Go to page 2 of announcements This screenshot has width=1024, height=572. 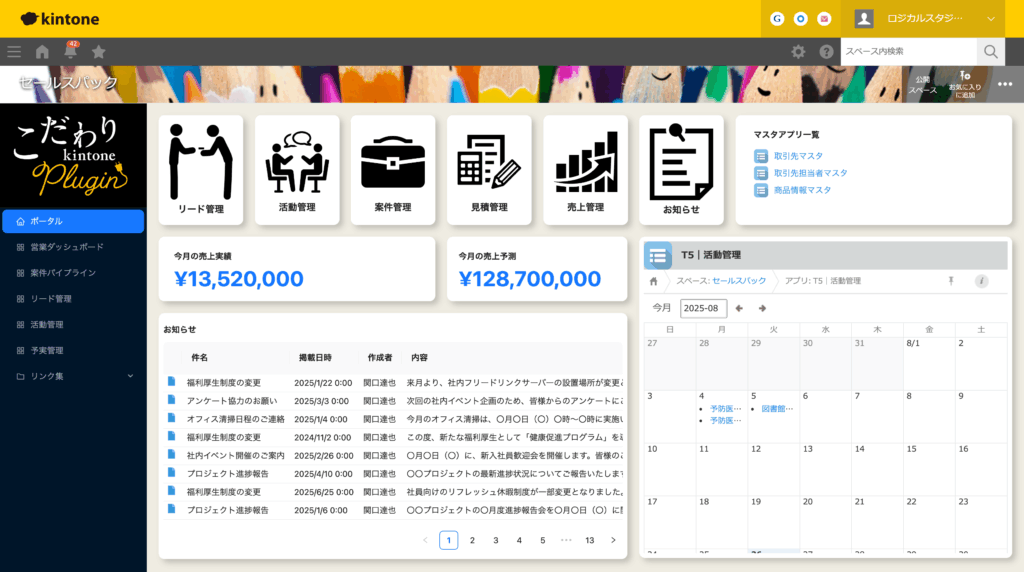tap(472, 540)
